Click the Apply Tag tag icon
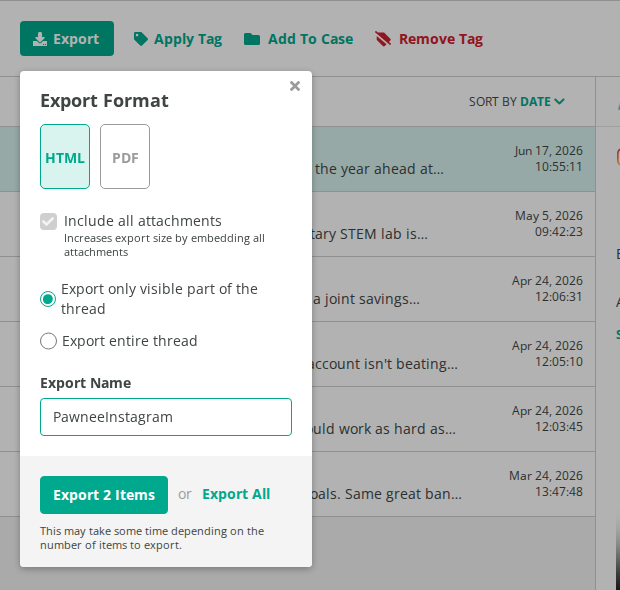This screenshot has width=620, height=590. [x=140, y=39]
